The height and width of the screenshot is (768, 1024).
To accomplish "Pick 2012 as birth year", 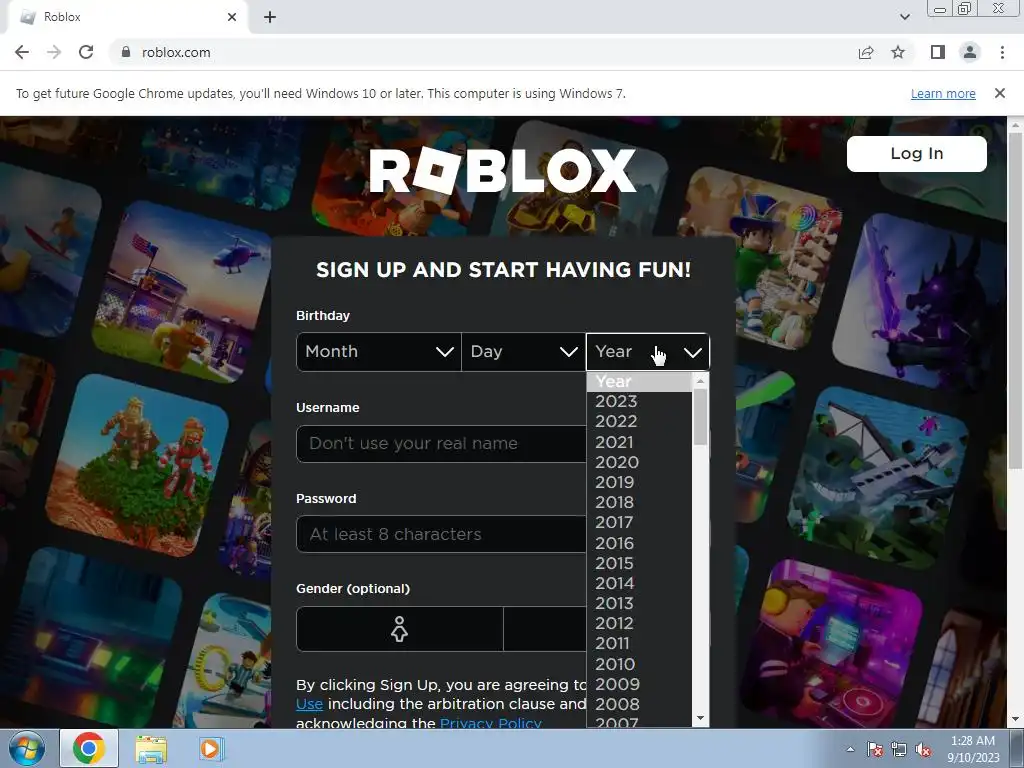I will (x=639, y=624).
